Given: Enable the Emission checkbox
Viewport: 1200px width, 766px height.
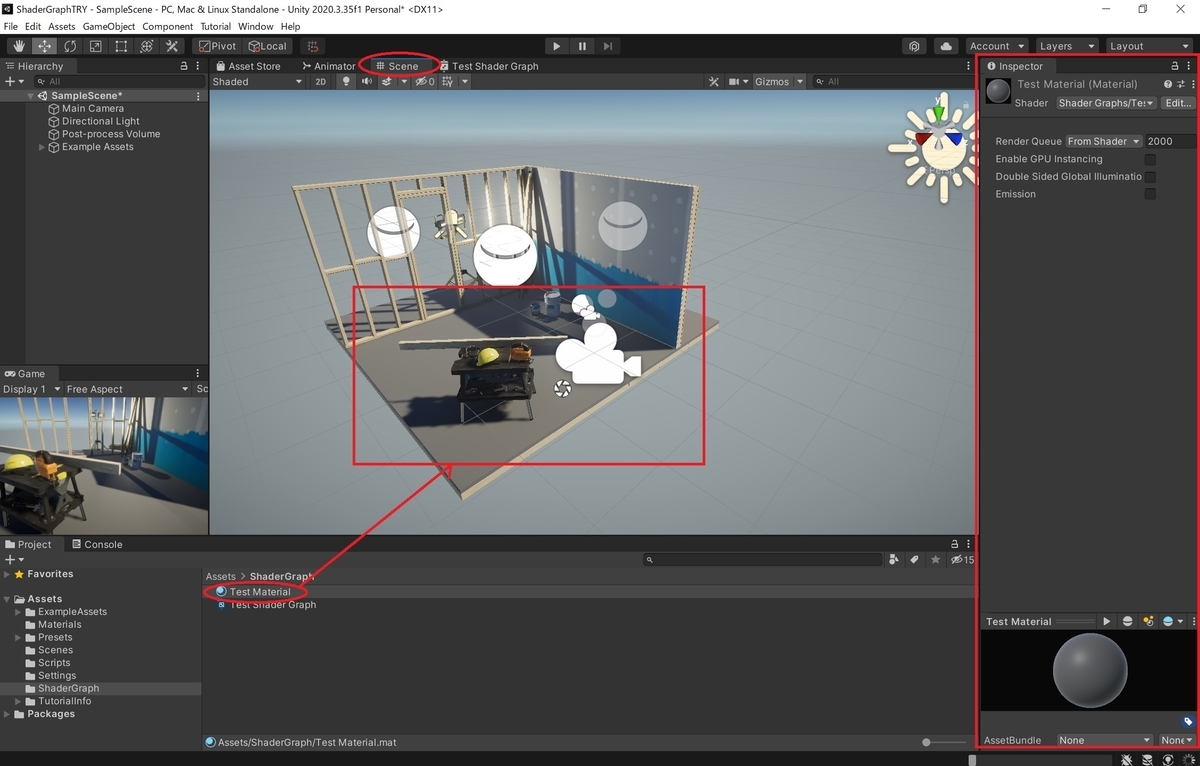Looking at the screenshot, I should coord(1150,194).
